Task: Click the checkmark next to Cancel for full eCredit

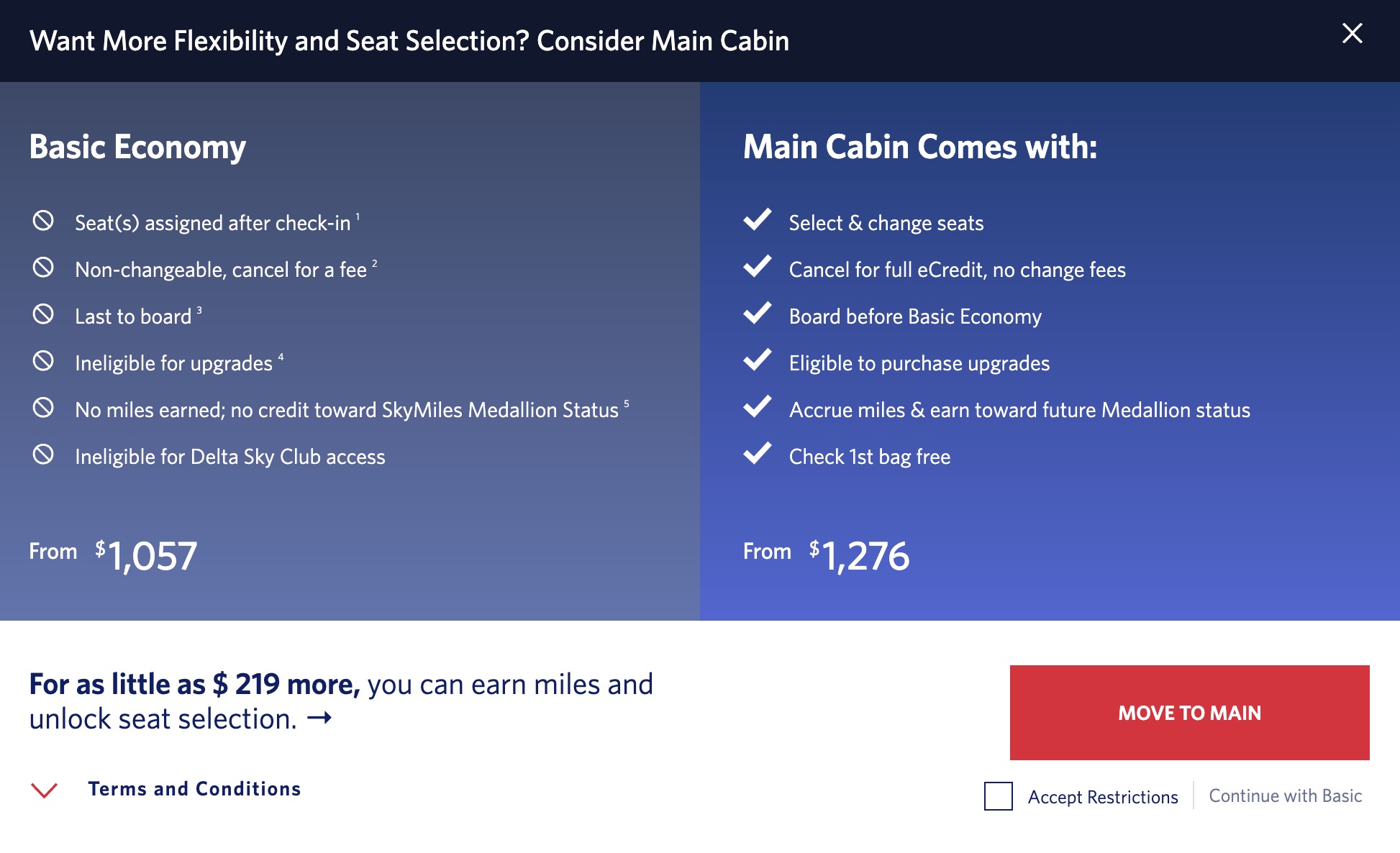Action: pos(758,269)
